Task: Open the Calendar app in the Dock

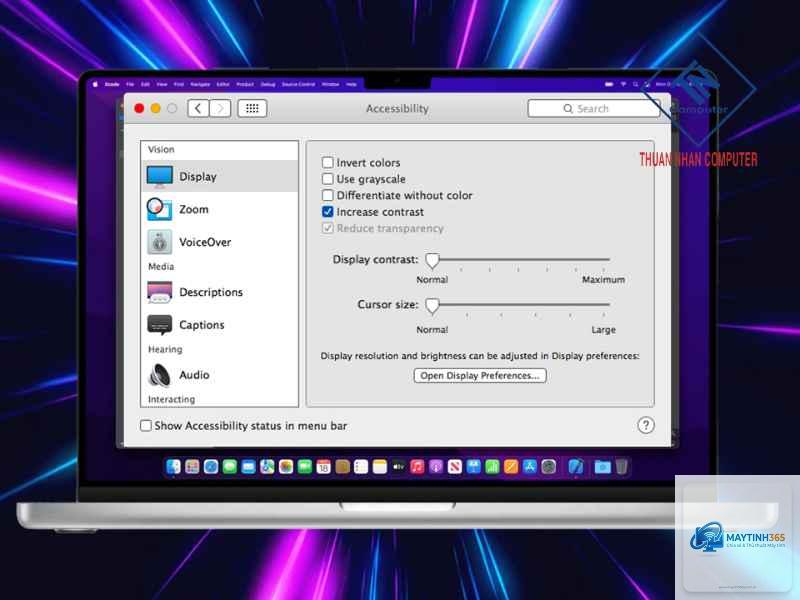Action: [323, 466]
